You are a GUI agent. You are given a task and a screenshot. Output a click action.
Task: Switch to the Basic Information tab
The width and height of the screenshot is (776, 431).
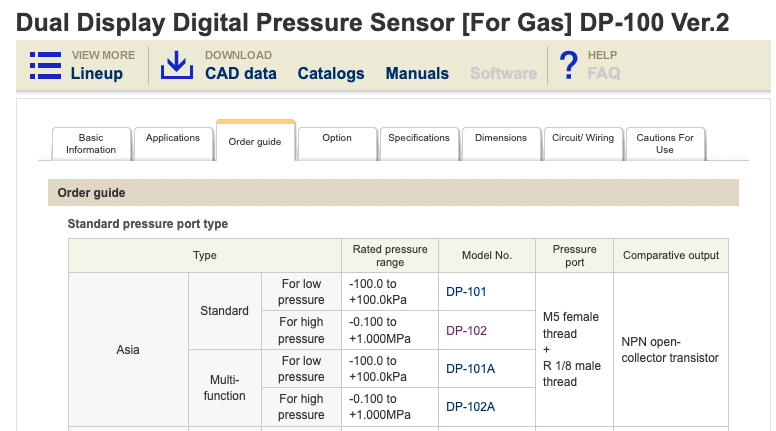[x=91, y=143]
